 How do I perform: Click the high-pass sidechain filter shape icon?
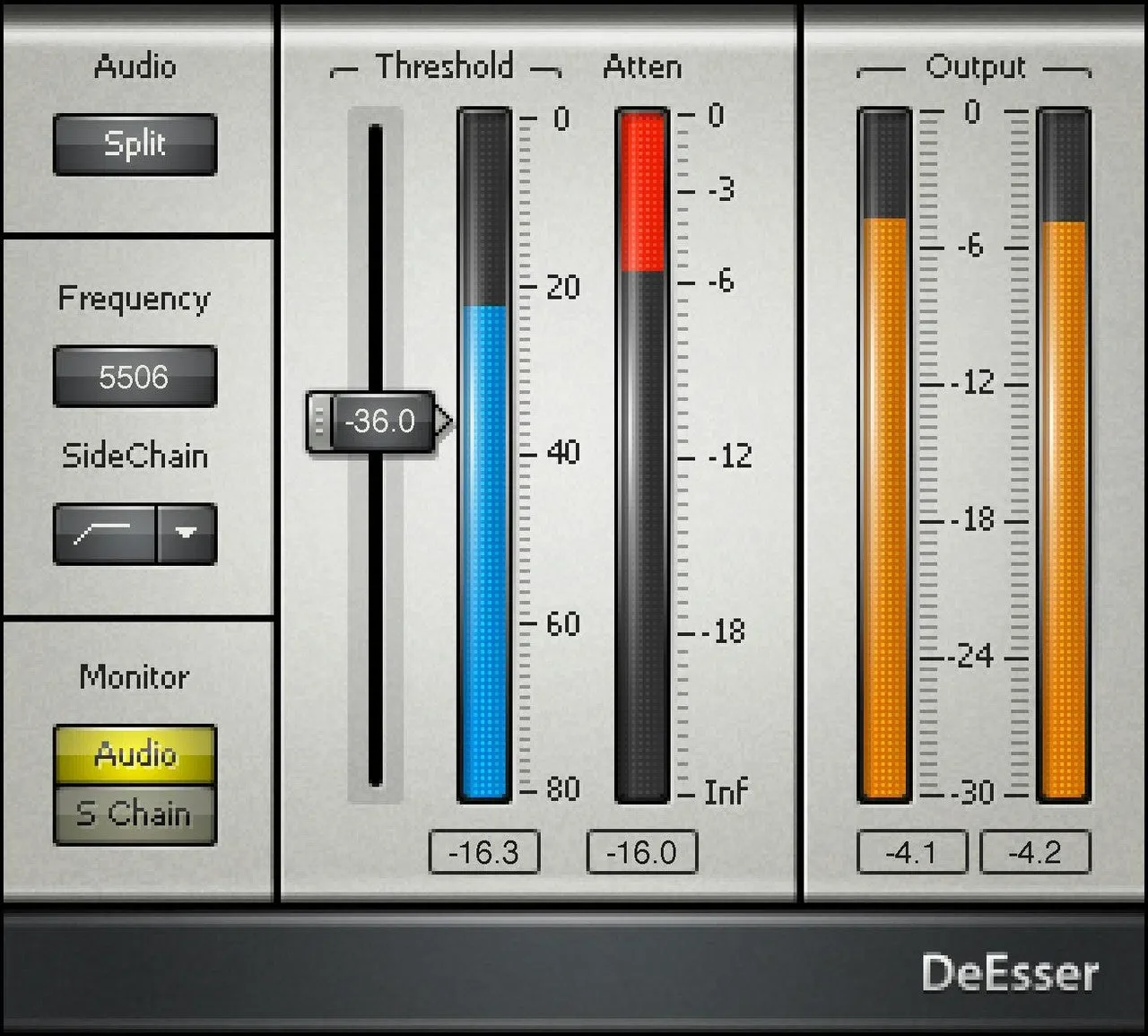coord(104,534)
